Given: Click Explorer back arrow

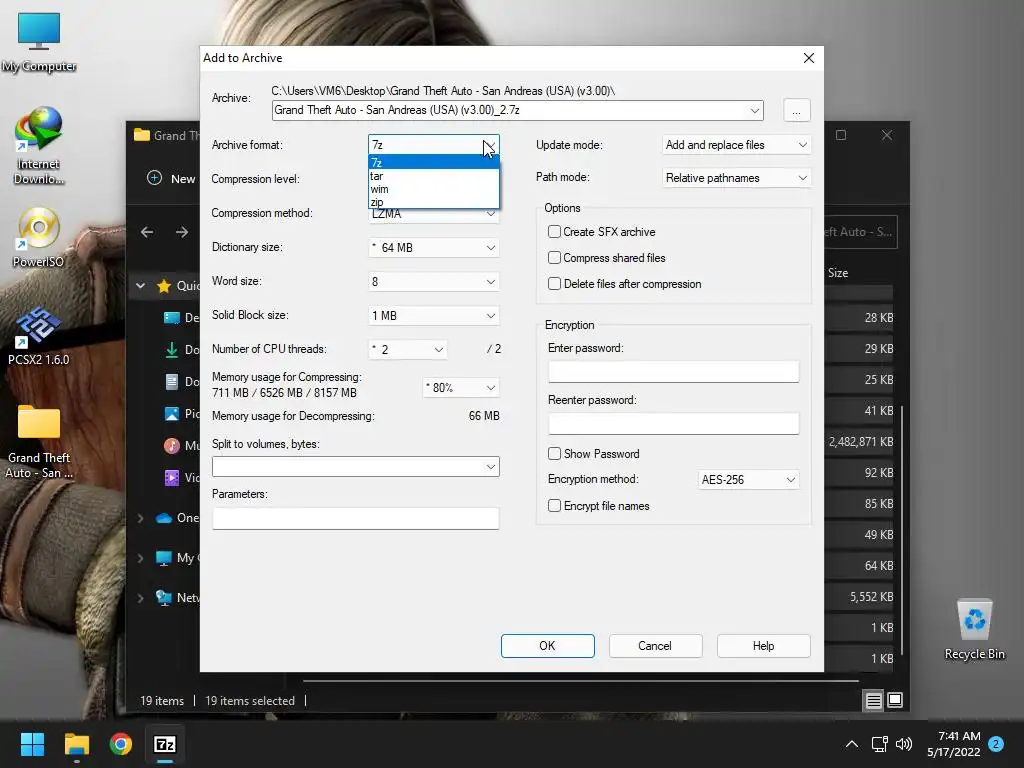Looking at the screenshot, I should click(147, 232).
